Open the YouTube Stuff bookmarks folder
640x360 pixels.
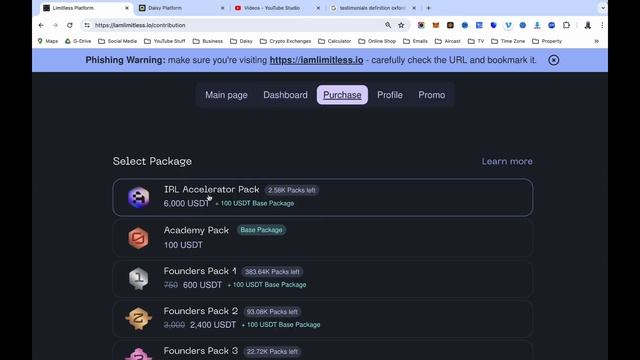click(165, 41)
